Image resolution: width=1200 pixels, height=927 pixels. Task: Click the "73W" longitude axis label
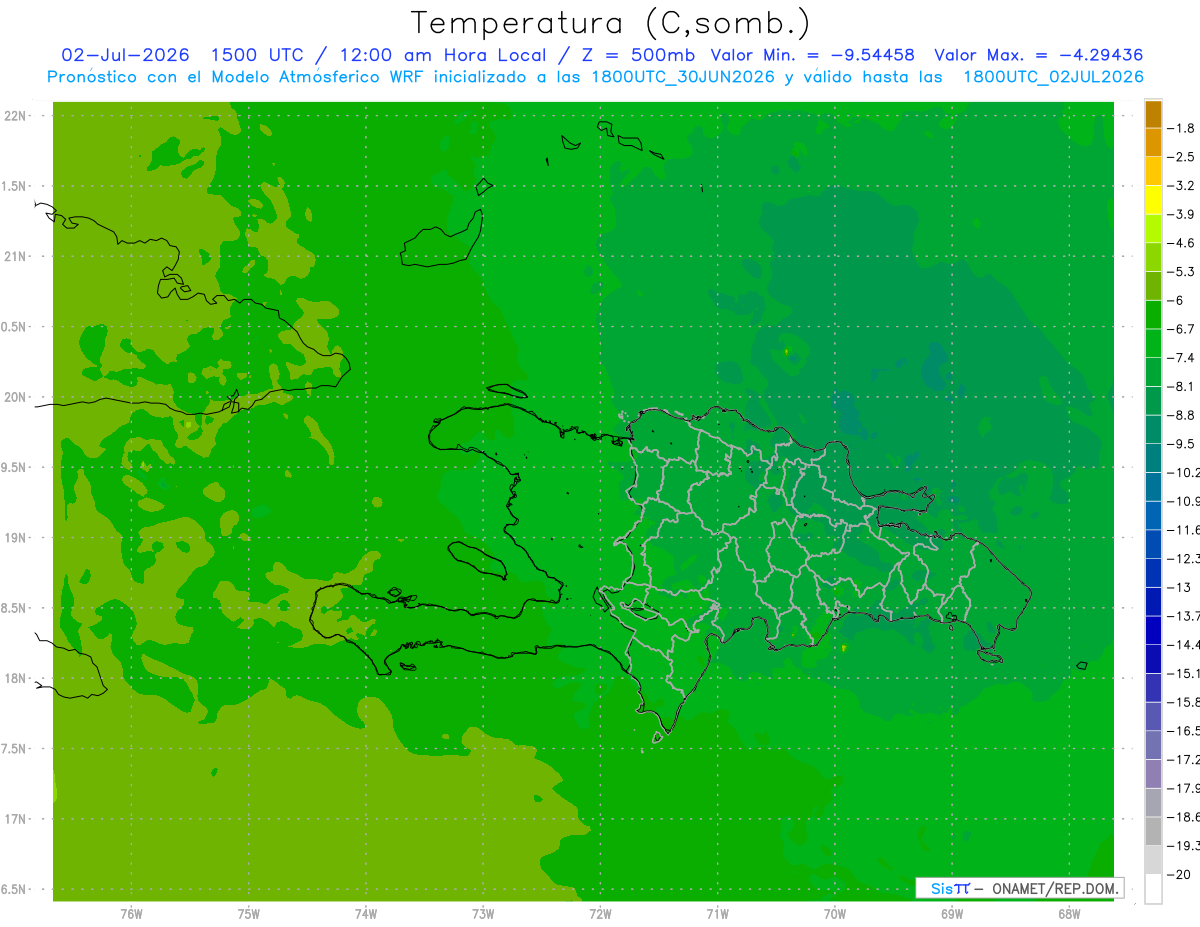[483, 913]
